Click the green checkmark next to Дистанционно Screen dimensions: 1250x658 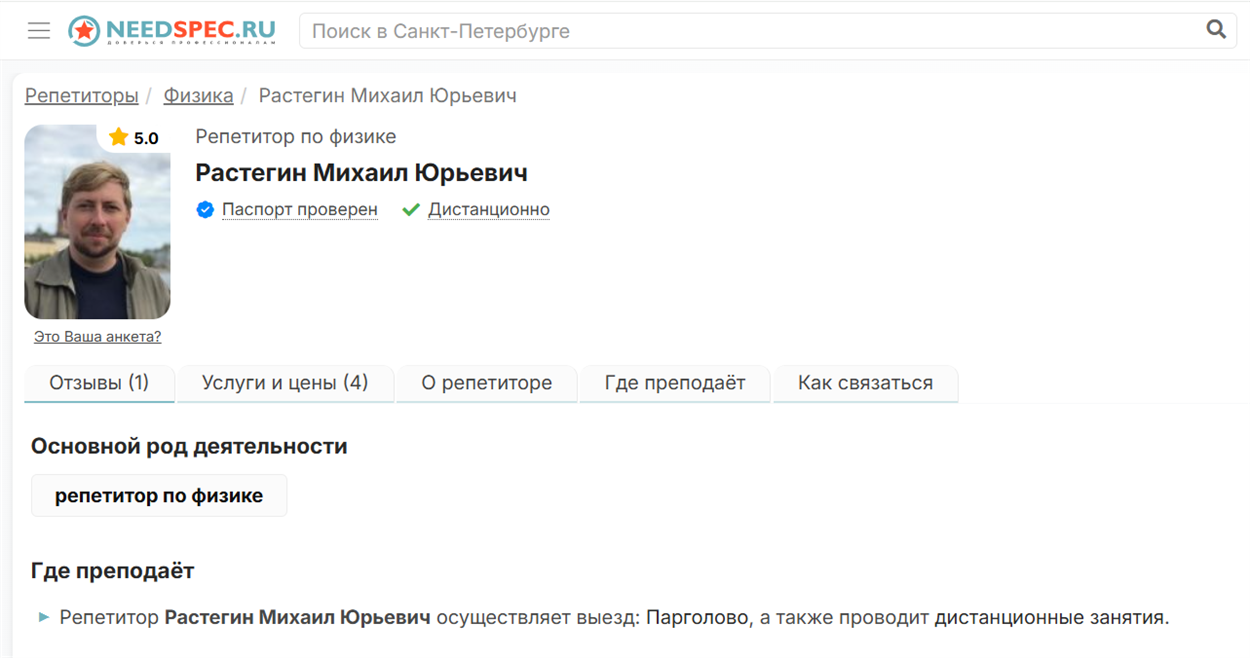pyautogui.click(x=410, y=210)
